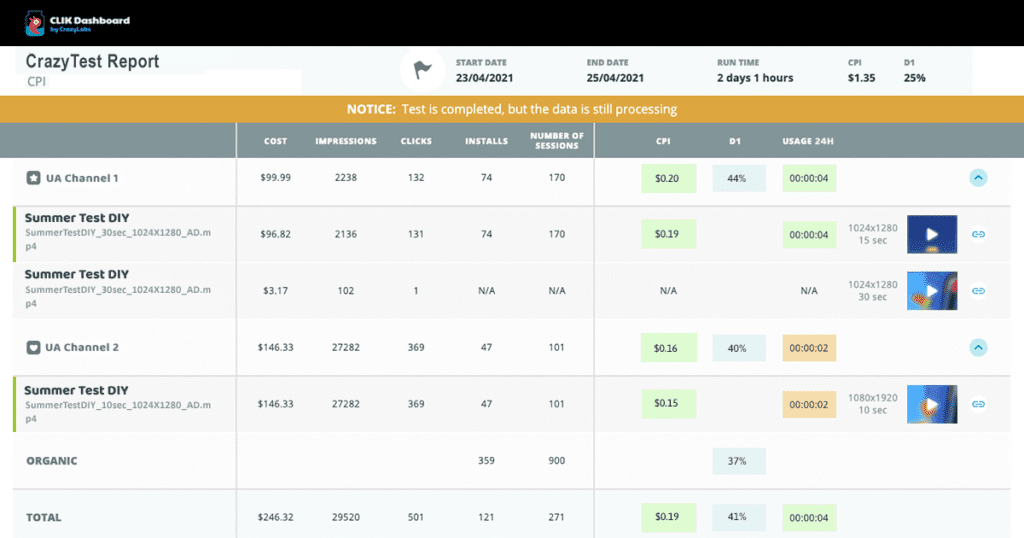1024x538 pixels.
Task: Click the $0.16 CPI badge for UA Channel 2
Action: tap(668, 348)
